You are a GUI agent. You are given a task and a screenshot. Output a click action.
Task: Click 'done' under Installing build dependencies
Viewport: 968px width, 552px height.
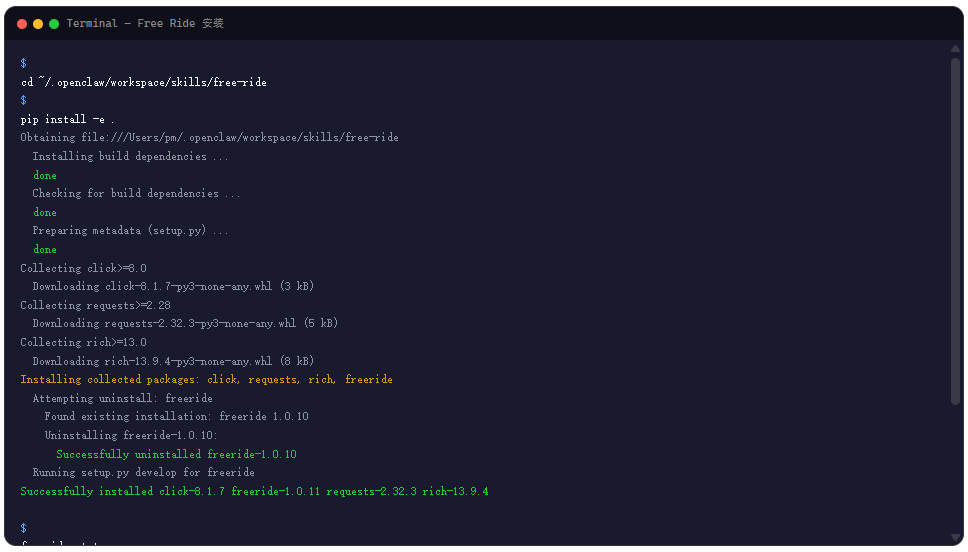pyautogui.click(x=45, y=175)
